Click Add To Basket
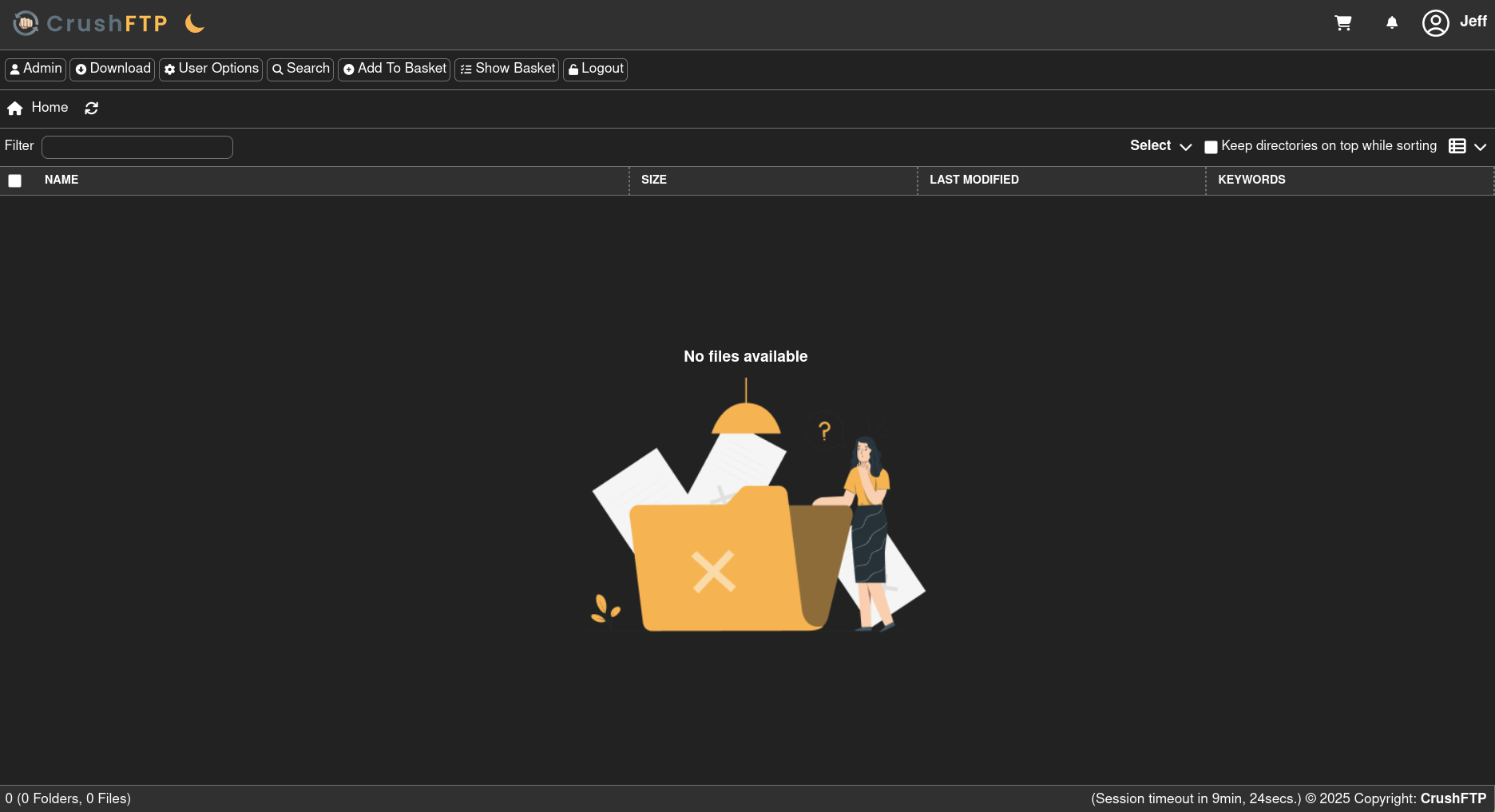This screenshot has width=1495, height=812. click(394, 69)
